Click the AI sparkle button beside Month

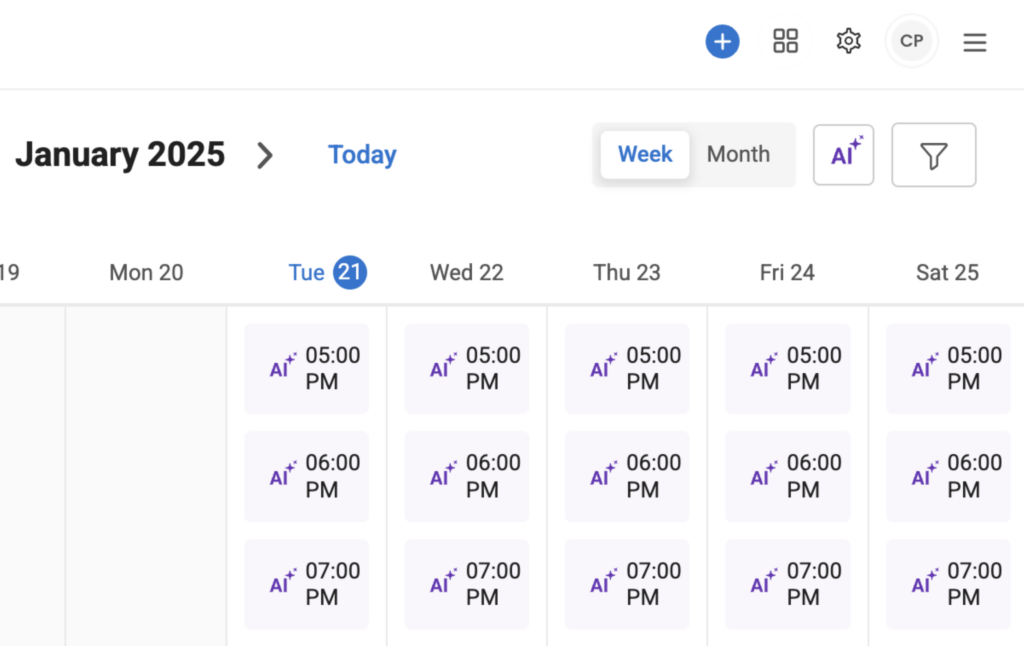click(844, 155)
